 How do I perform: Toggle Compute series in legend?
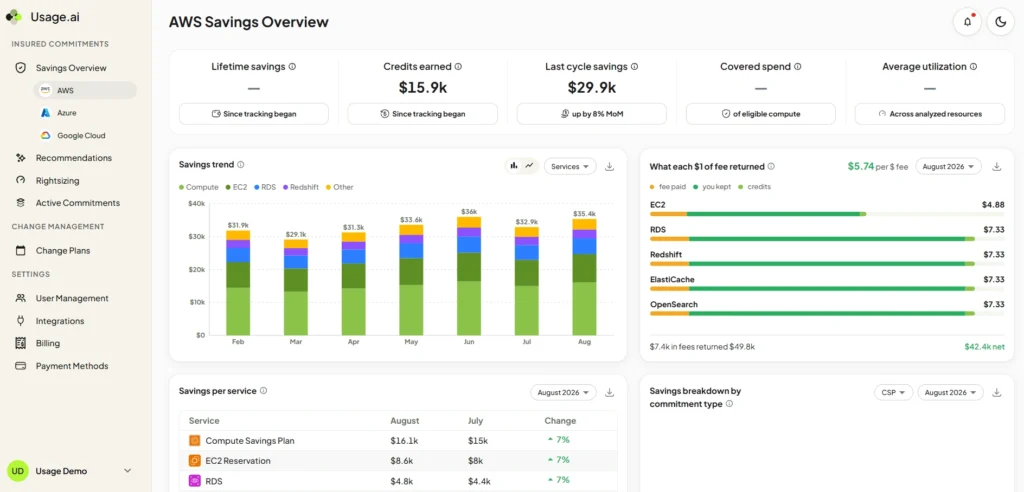(x=199, y=188)
